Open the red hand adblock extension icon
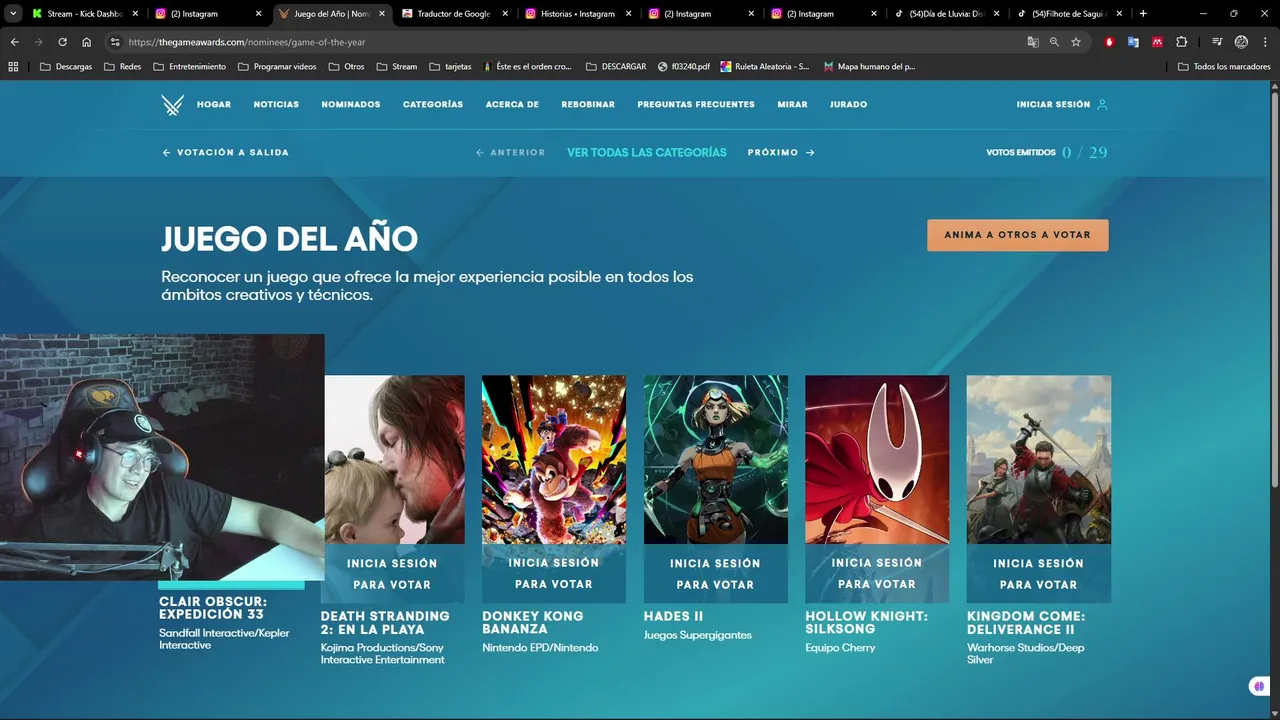The height and width of the screenshot is (720, 1280). [x=1109, y=42]
